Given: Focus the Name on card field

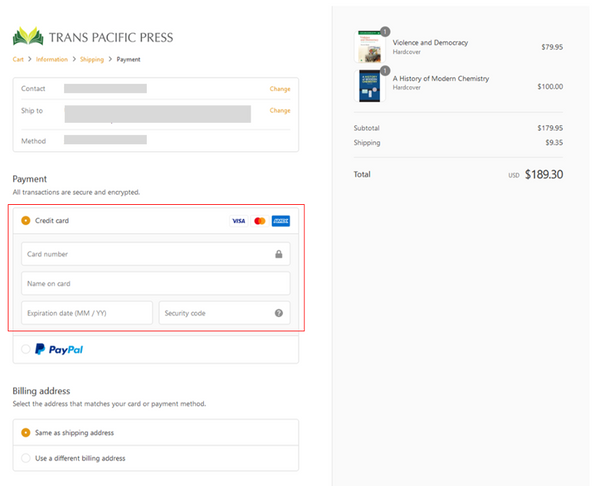Looking at the screenshot, I should [155, 283].
